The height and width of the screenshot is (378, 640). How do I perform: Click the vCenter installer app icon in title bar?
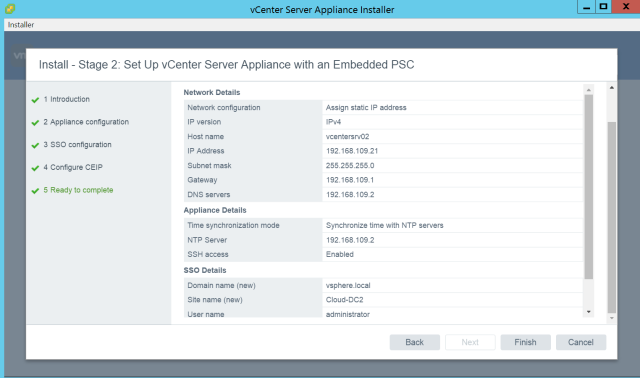tap(10, 9)
